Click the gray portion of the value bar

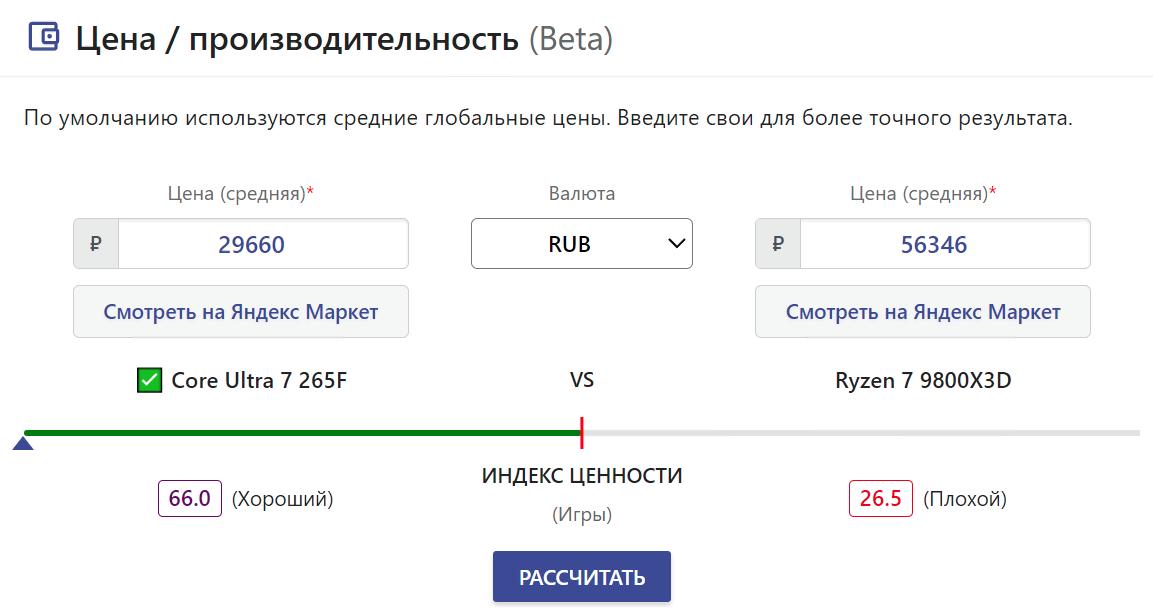click(860, 433)
